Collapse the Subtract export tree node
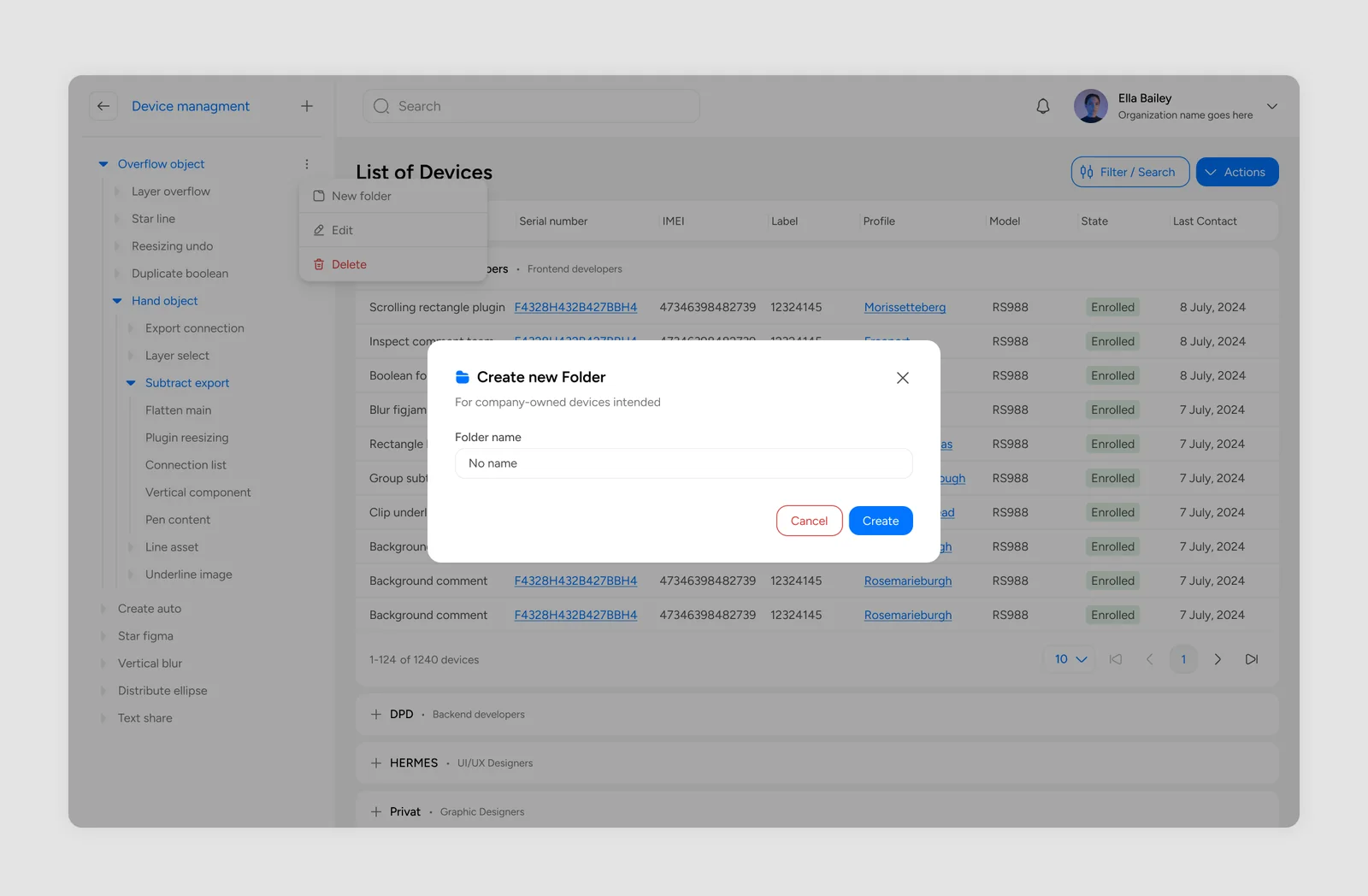 click(131, 383)
